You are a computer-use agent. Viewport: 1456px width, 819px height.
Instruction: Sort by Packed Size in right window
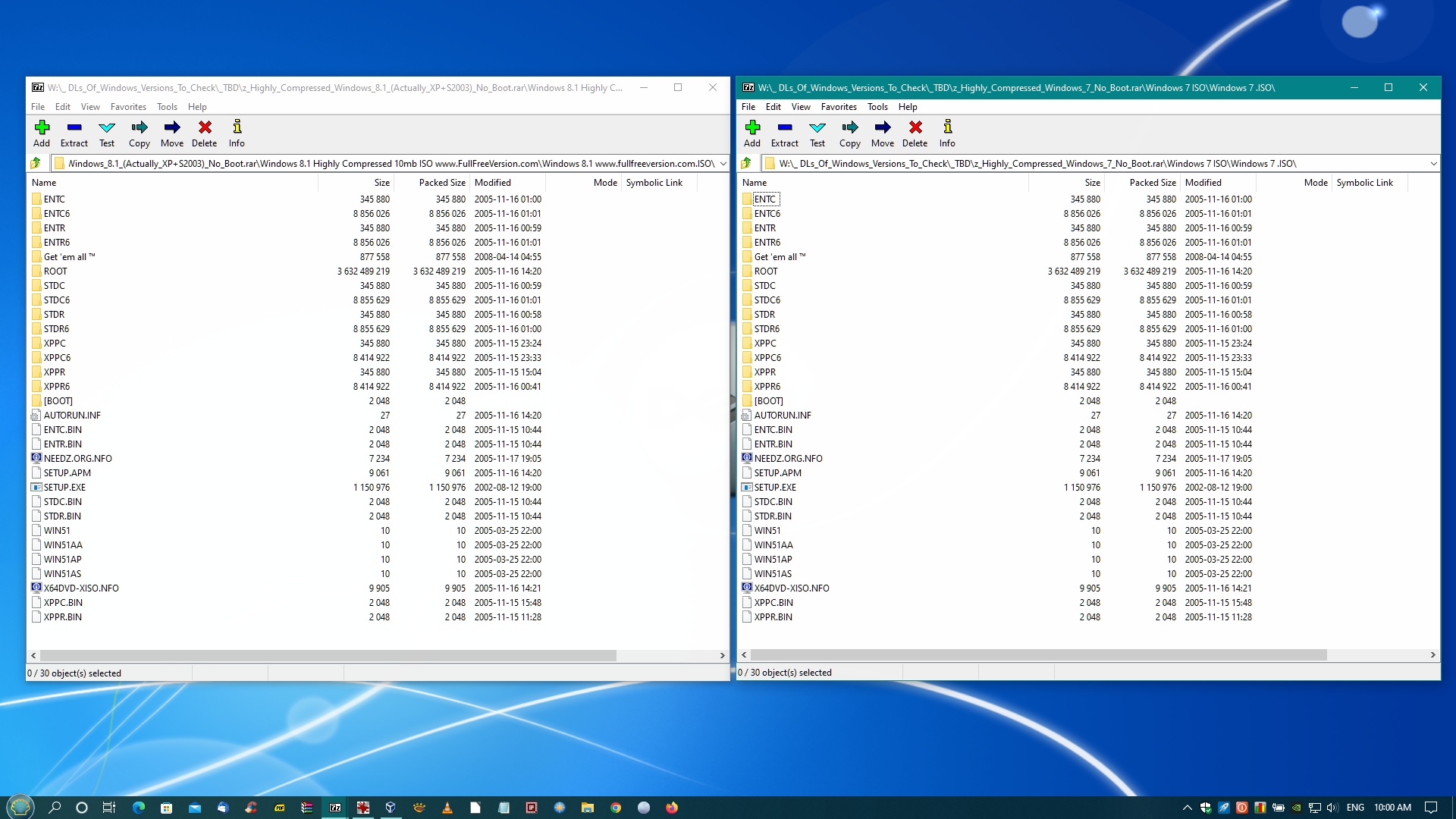pyautogui.click(x=1143, y=183)
